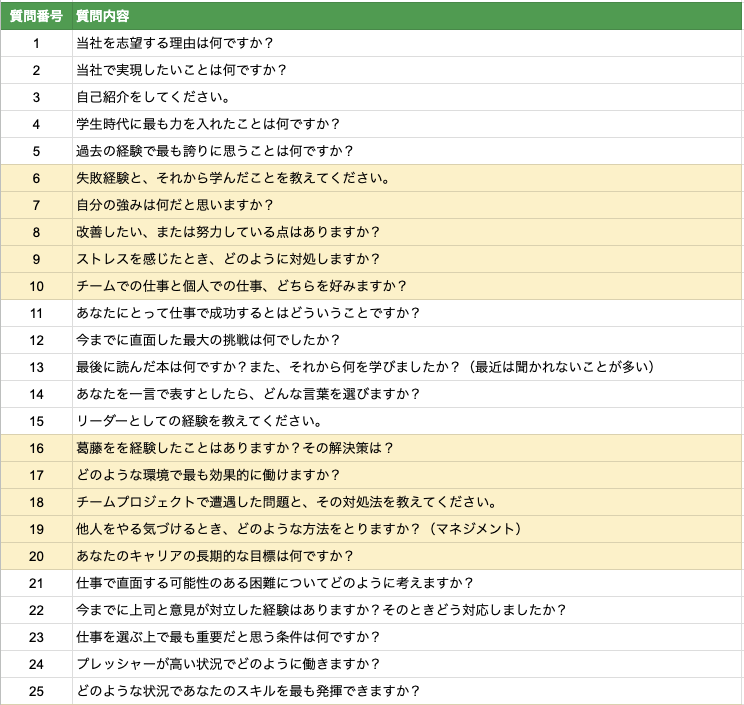
Task: Click question number 2 cell
Action: (37, 70)
